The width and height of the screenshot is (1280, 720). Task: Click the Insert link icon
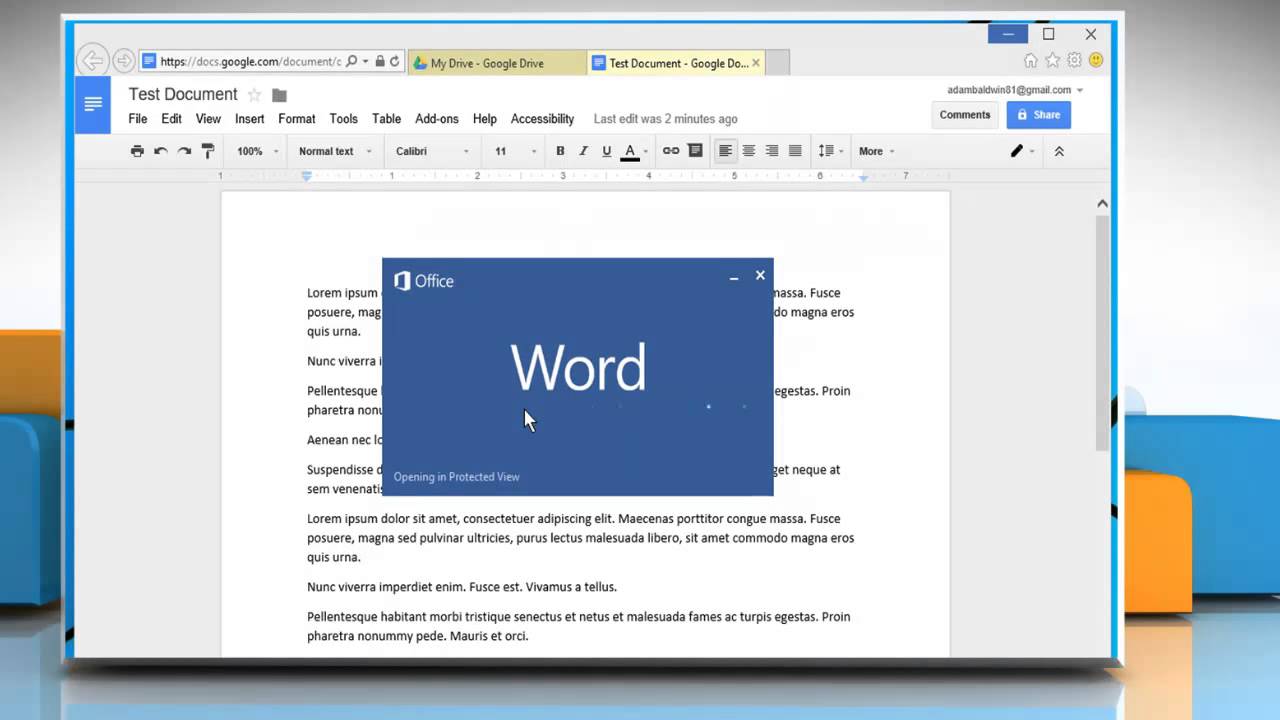coord(671,151)
